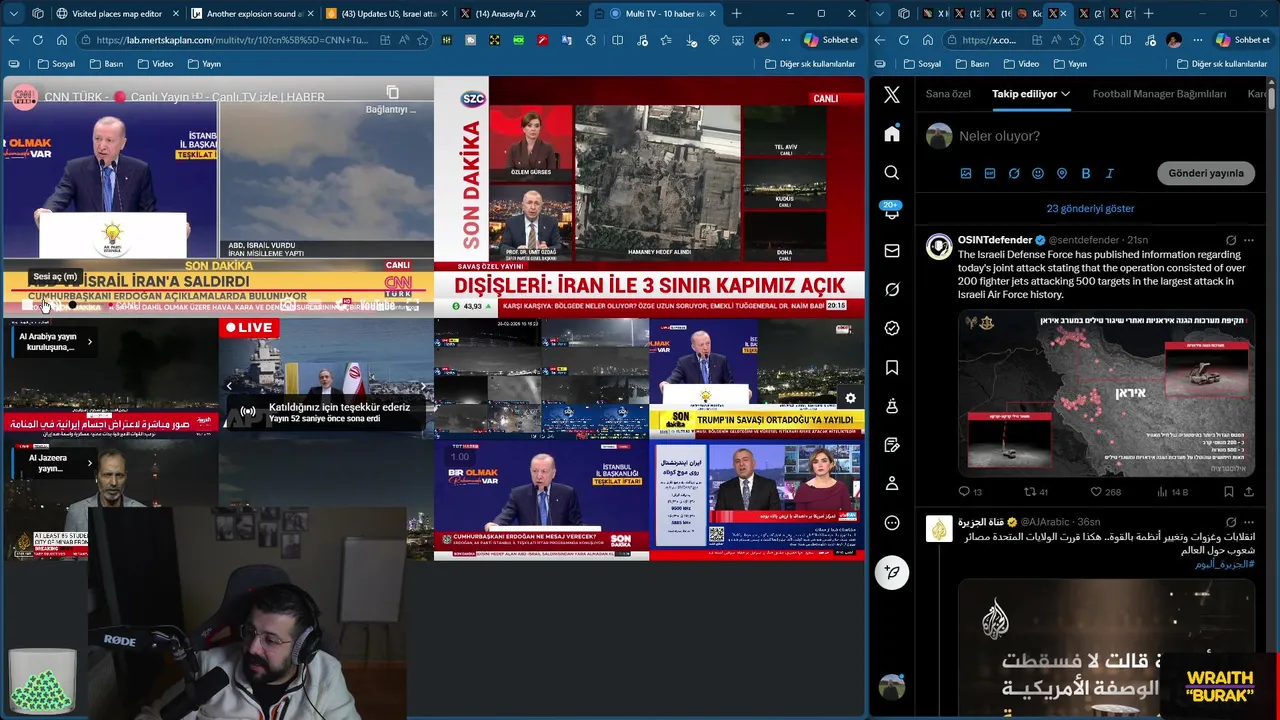Bookmark the OSINTdefender post
The width and height of the screenshot is (1280, 720).
pyautogui.click(x=1229, y=492)
